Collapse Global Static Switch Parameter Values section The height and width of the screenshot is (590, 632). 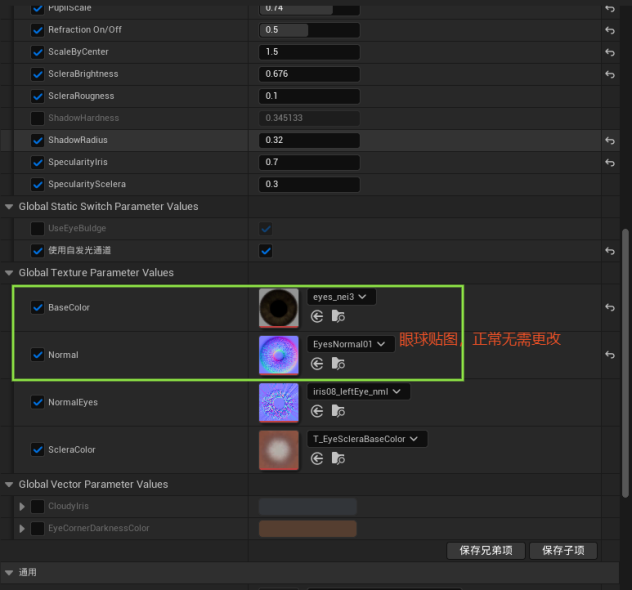[10, 206]
